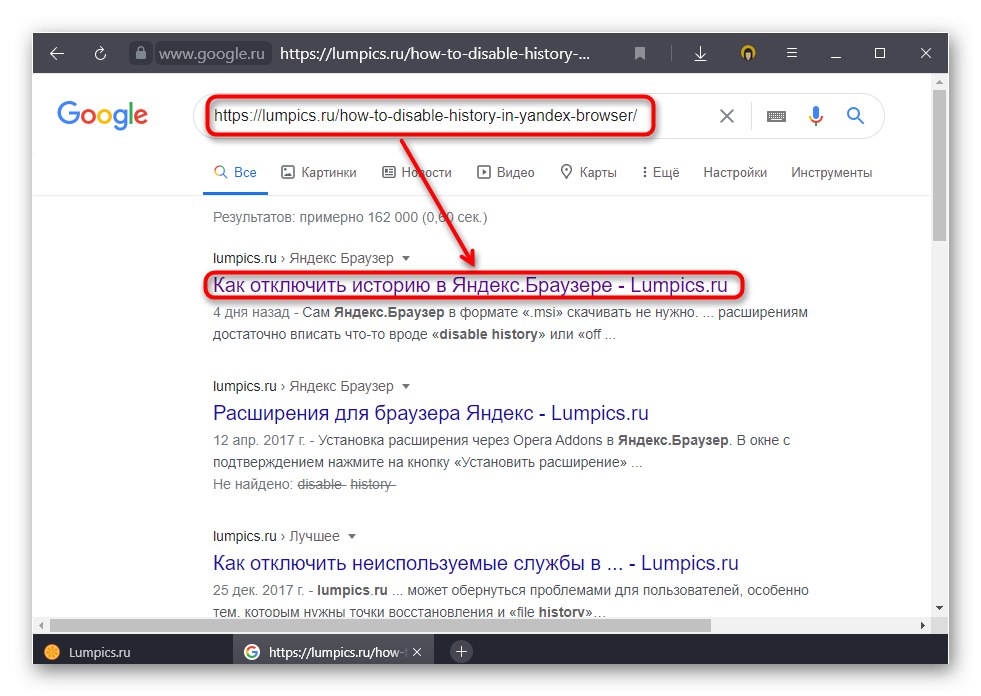The image size is (981, 696).
Task: Click horizontal scrollbar right arrow
Action: tap(923, 625)
